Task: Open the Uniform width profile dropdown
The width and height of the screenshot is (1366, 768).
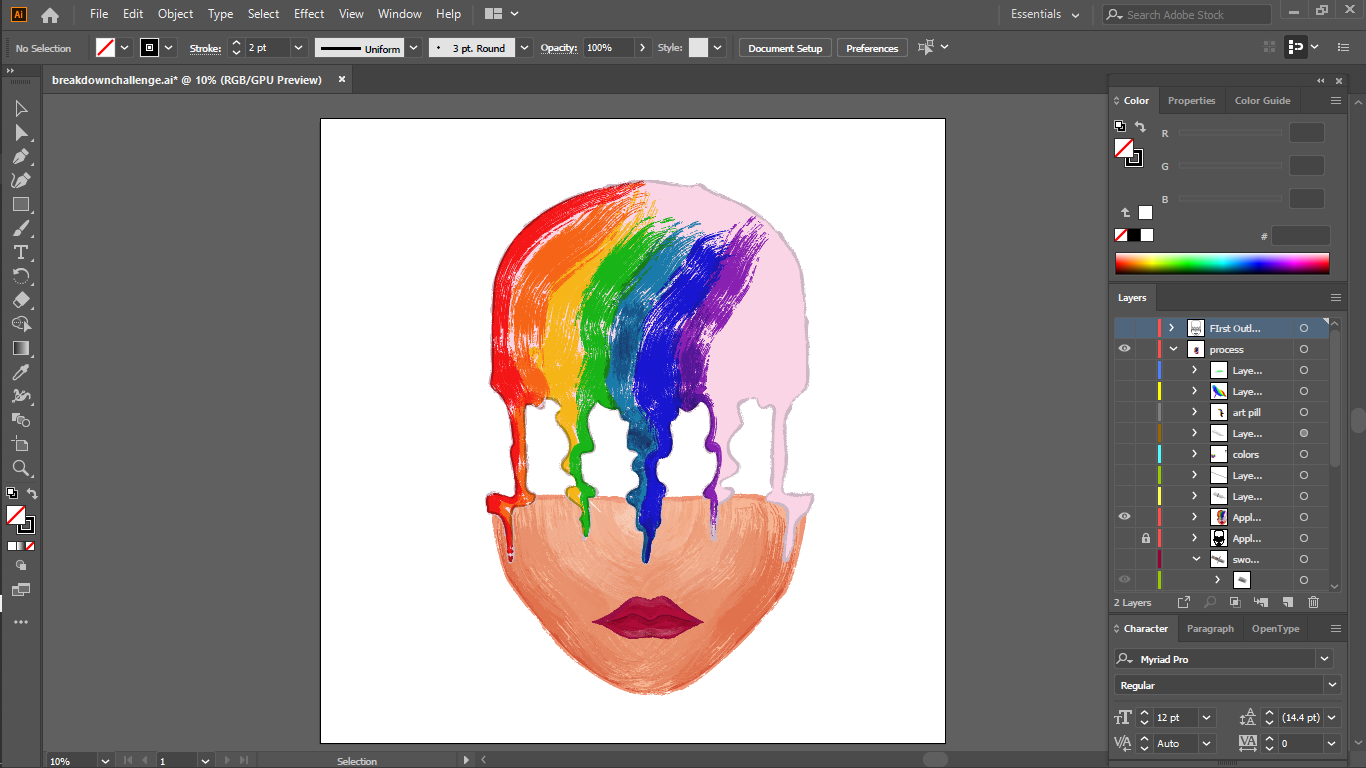Action: (x=413, y=48)
